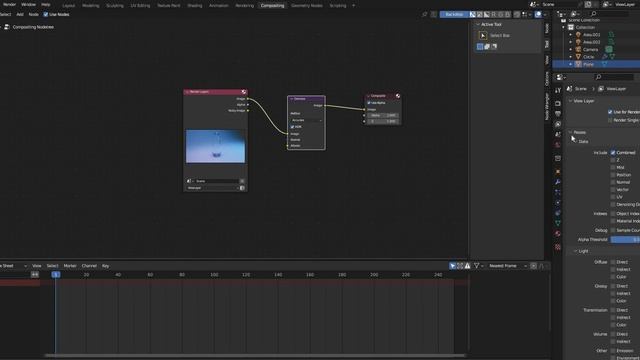The image size is (640, 360).
Task: Choose the extend-selection mode icon under Select Box
Action: pyautogui.click(x=487, y=47)
